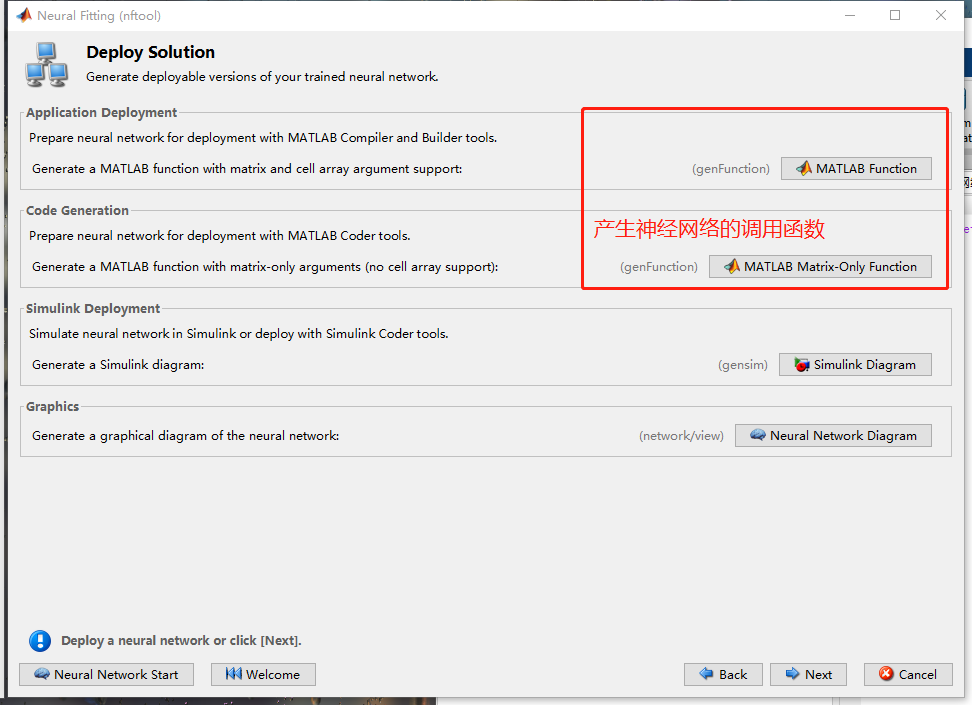Viewport: 972px width, 705px height.
Task: Click the Simulink Deployment section title
Action: 93,309
